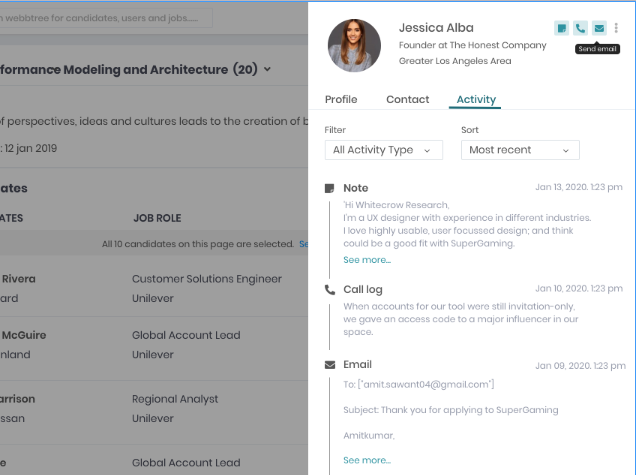Image resolution: width=636 pixels, height=475 pixels.
Task: Click the Note activity icon
Action: 330,188
